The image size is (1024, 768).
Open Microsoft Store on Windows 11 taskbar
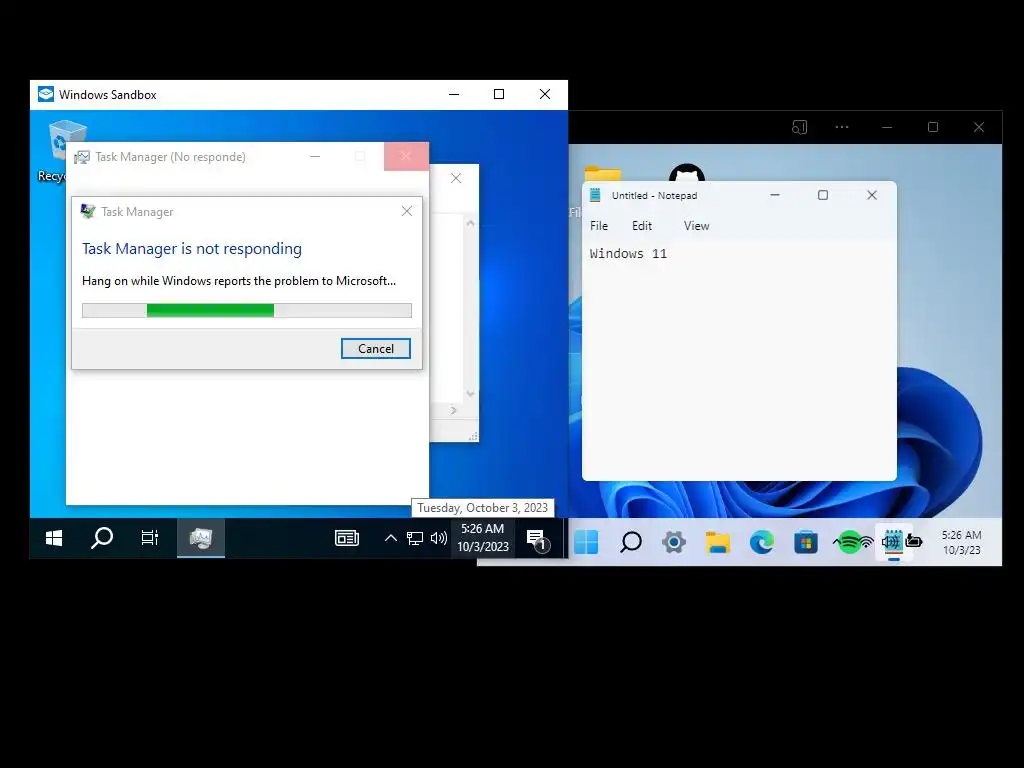coord(806,542)
